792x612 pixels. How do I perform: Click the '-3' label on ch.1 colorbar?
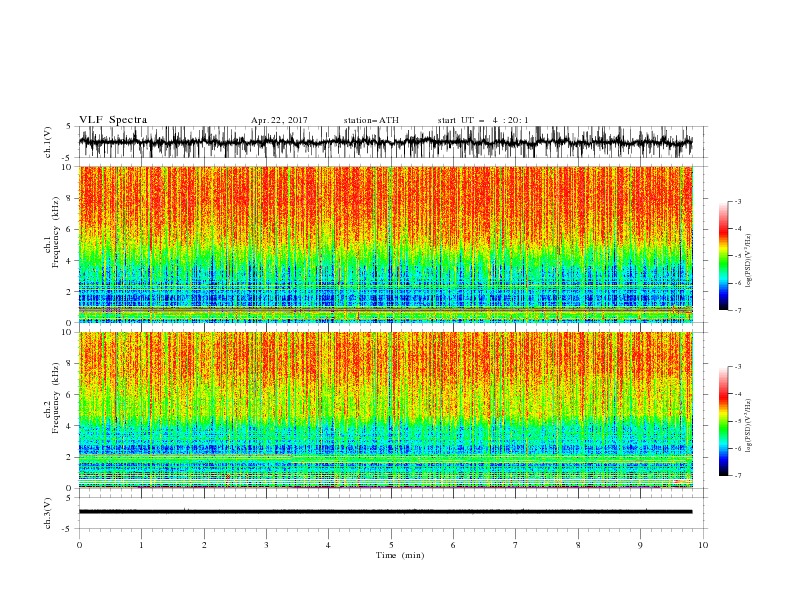pos(737,201)
